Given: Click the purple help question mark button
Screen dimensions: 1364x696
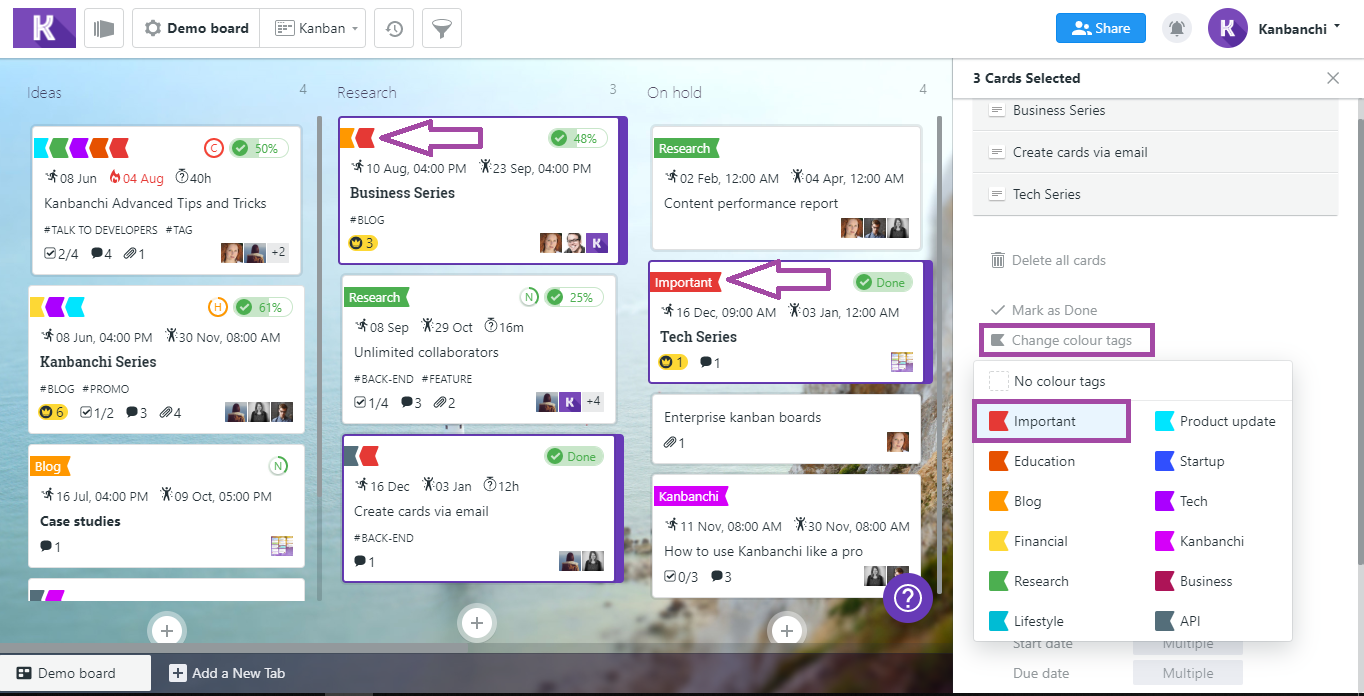Looking at the screenshot, I should 908,598.
